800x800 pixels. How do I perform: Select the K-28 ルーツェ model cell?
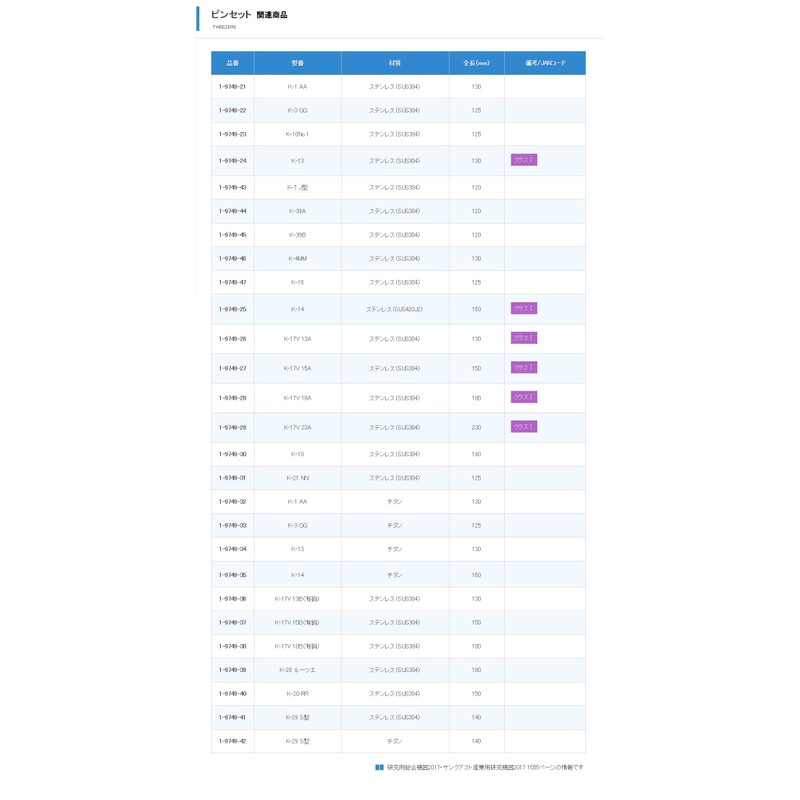[x=297, y=670]
